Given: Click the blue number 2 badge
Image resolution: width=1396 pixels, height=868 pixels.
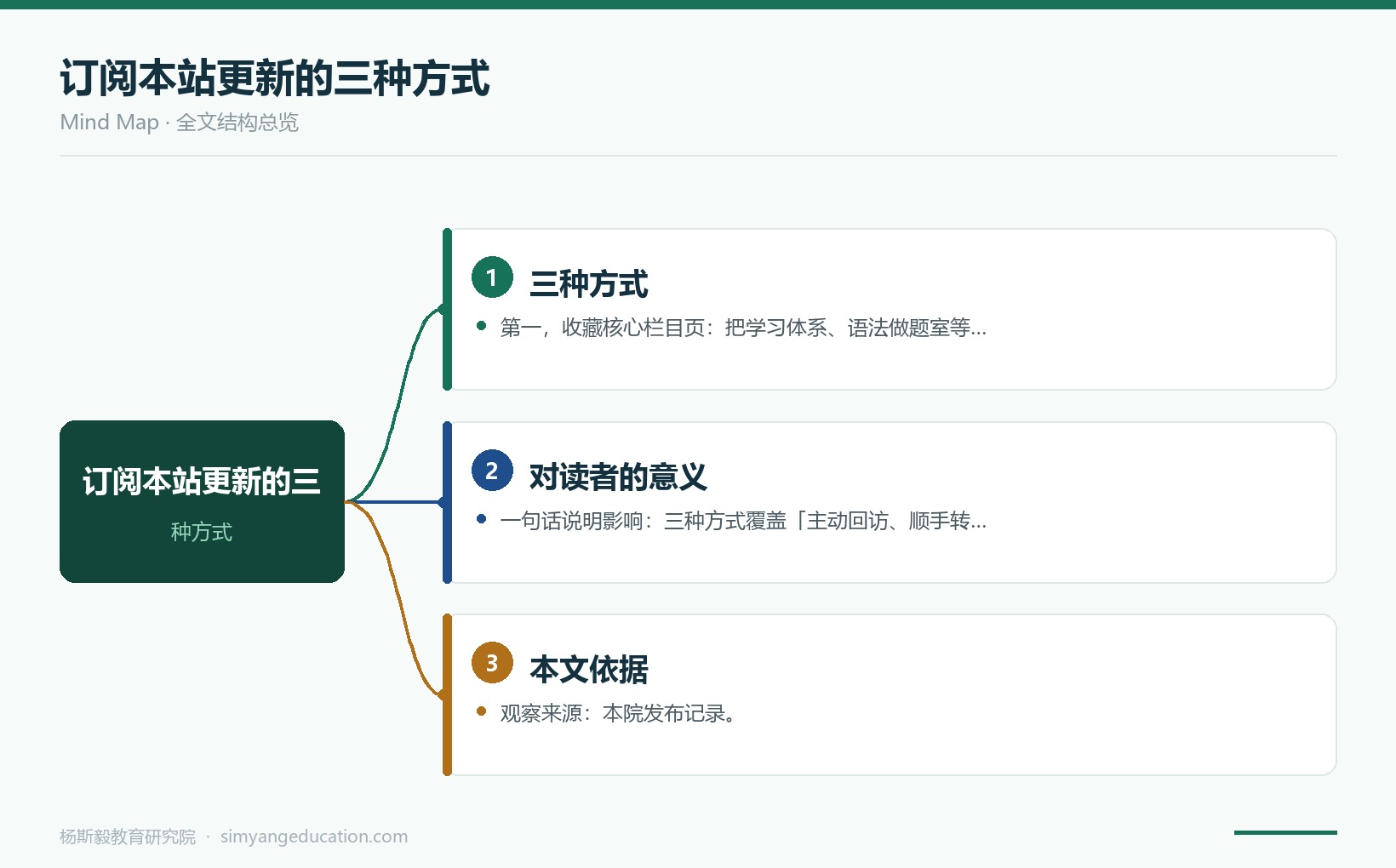Looking at the screenshot, I should click(x=492, y=471).
